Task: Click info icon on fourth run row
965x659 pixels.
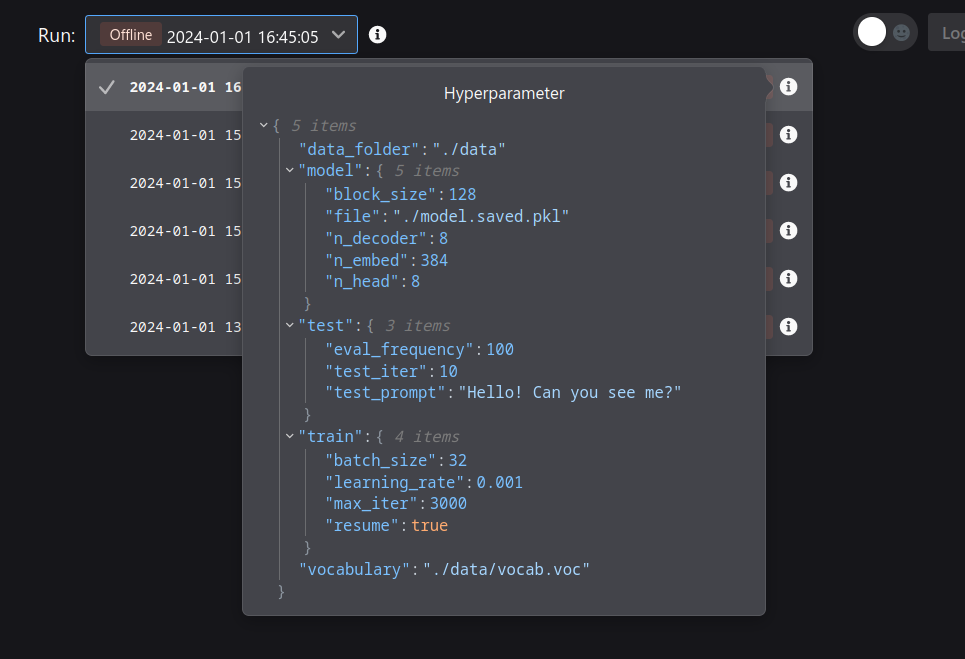Action: (x=788, y=231)
